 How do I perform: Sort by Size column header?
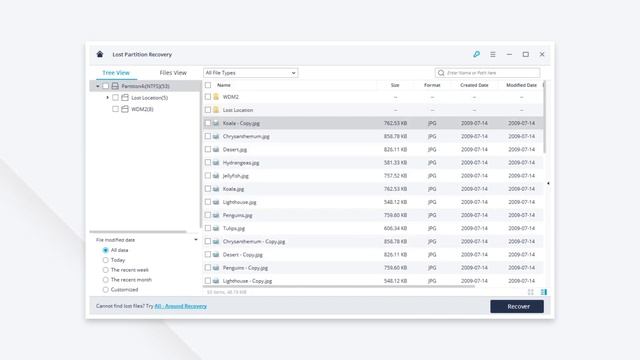coord(395,85)
